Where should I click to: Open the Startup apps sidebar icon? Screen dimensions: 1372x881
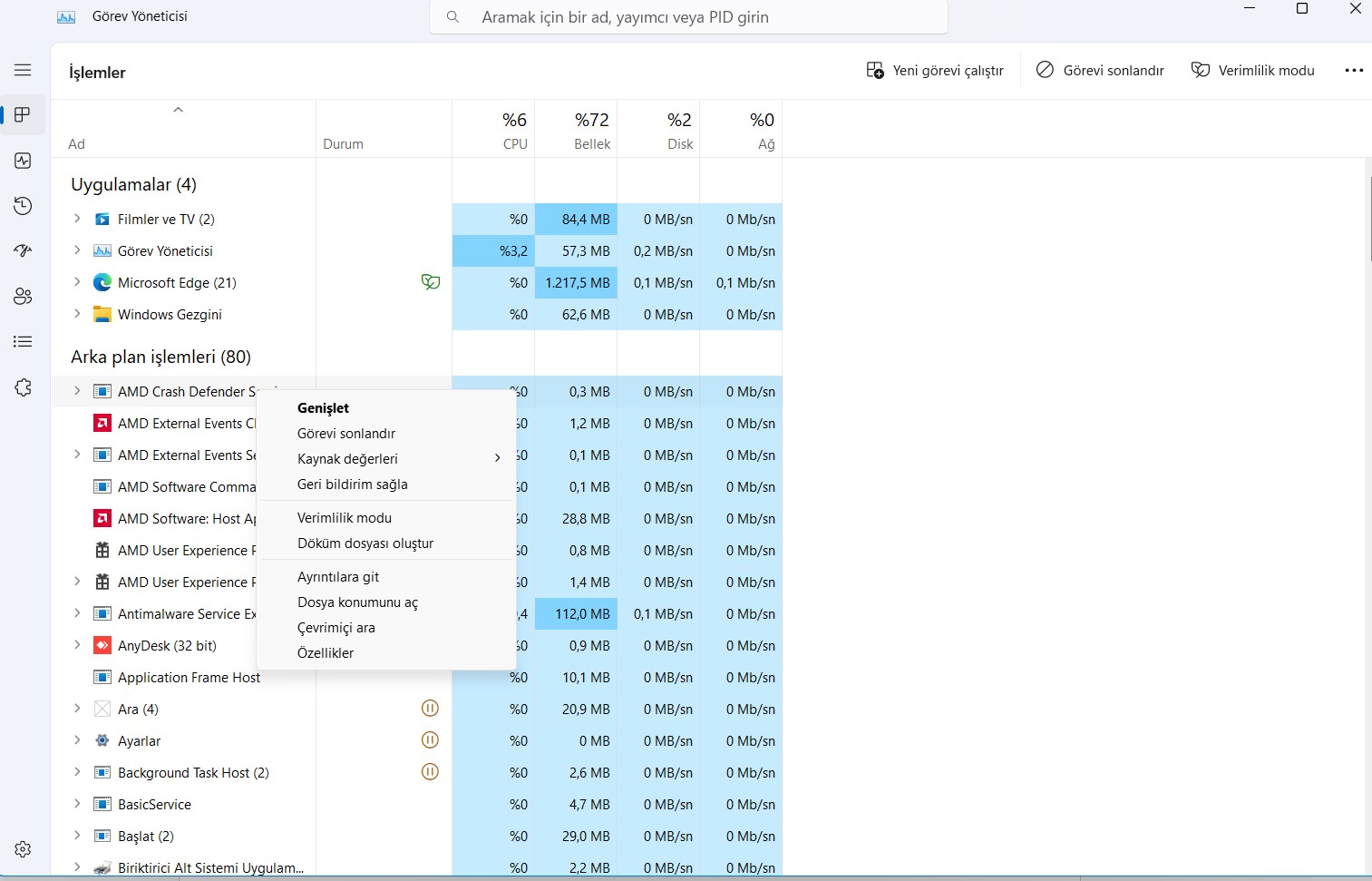tap(23, 251)
